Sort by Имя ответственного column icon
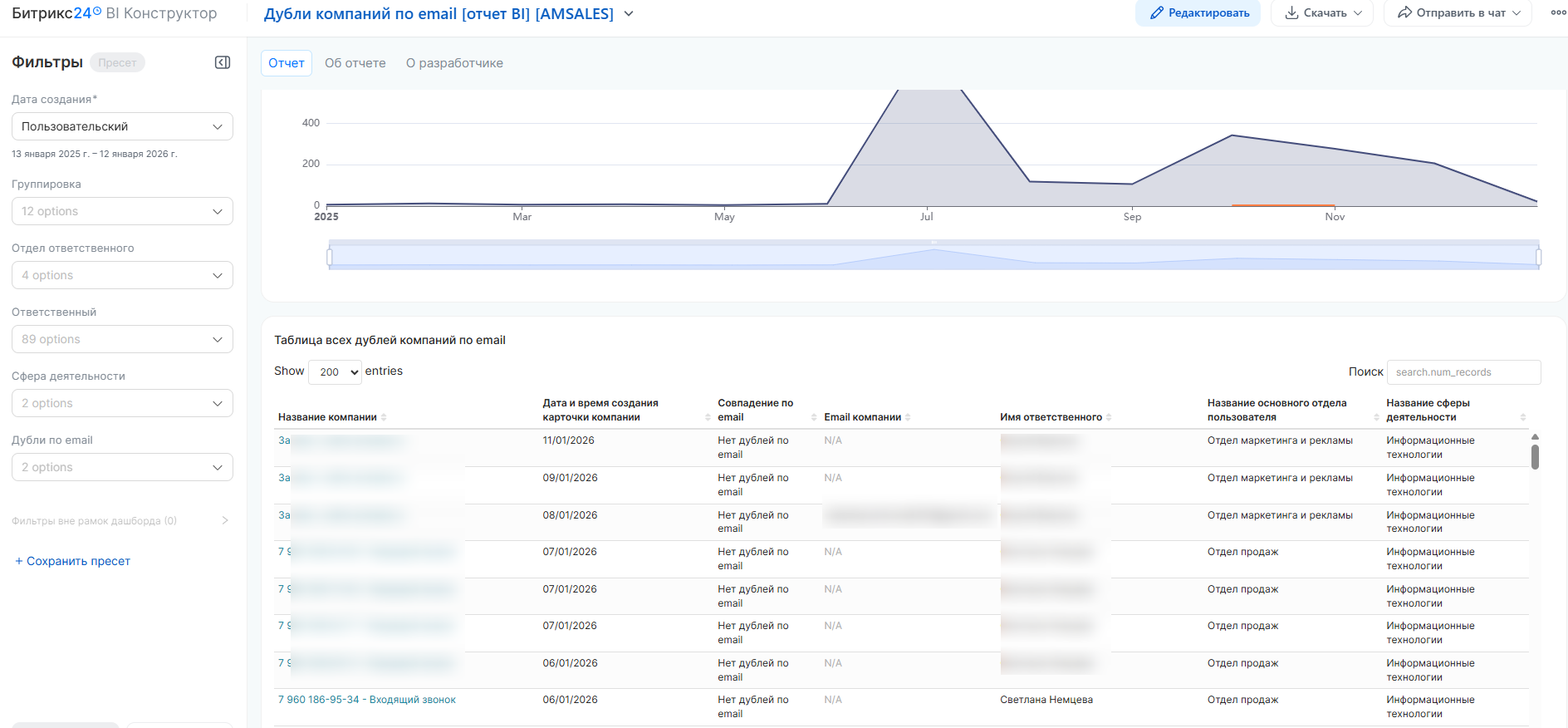The width and height of the screenshot is (1568, 728). point(1109,417)
